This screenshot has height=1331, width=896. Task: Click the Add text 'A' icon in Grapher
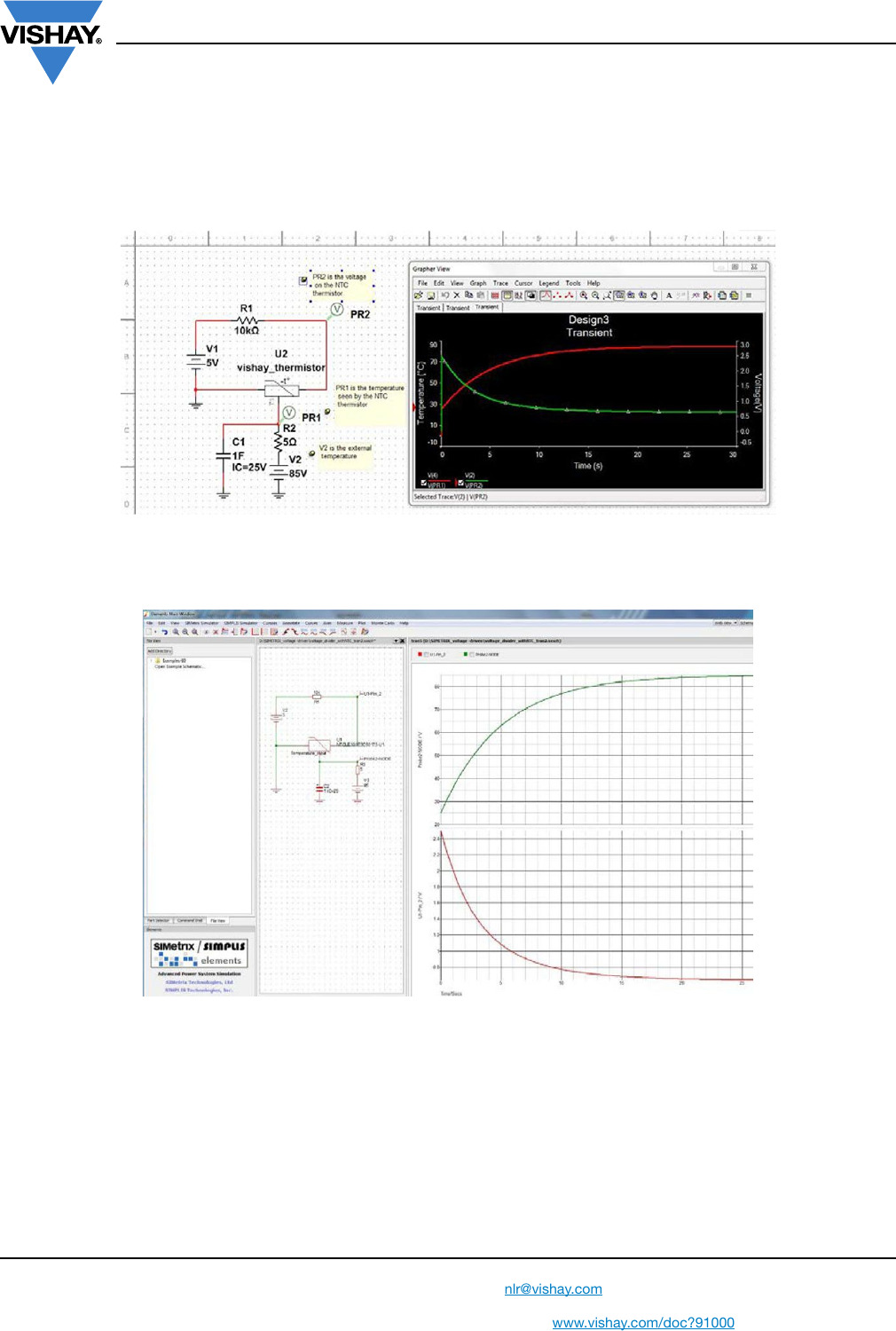point(669,295)
